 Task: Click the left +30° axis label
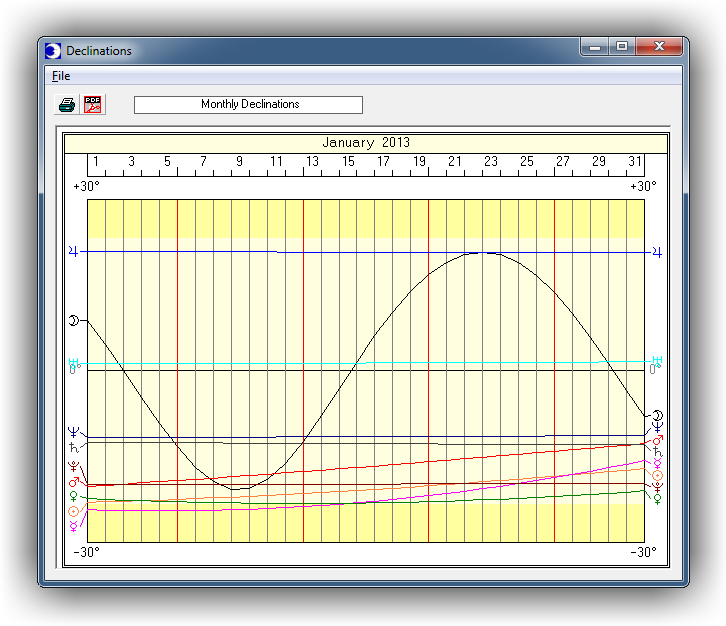[x=87, y=186]
